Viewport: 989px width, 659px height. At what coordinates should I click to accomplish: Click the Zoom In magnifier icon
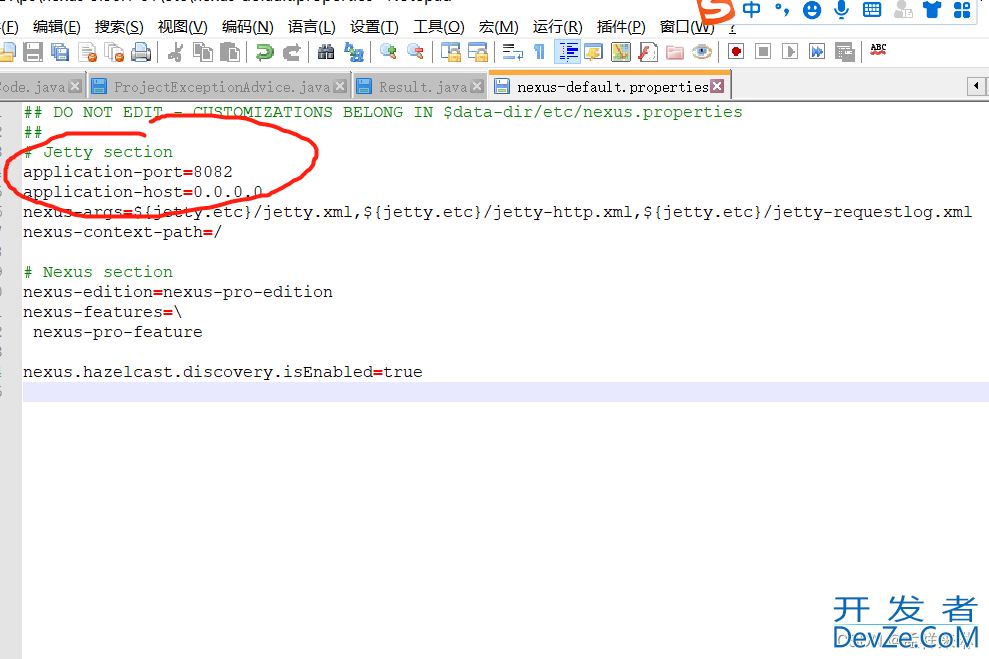pos(389,52)
